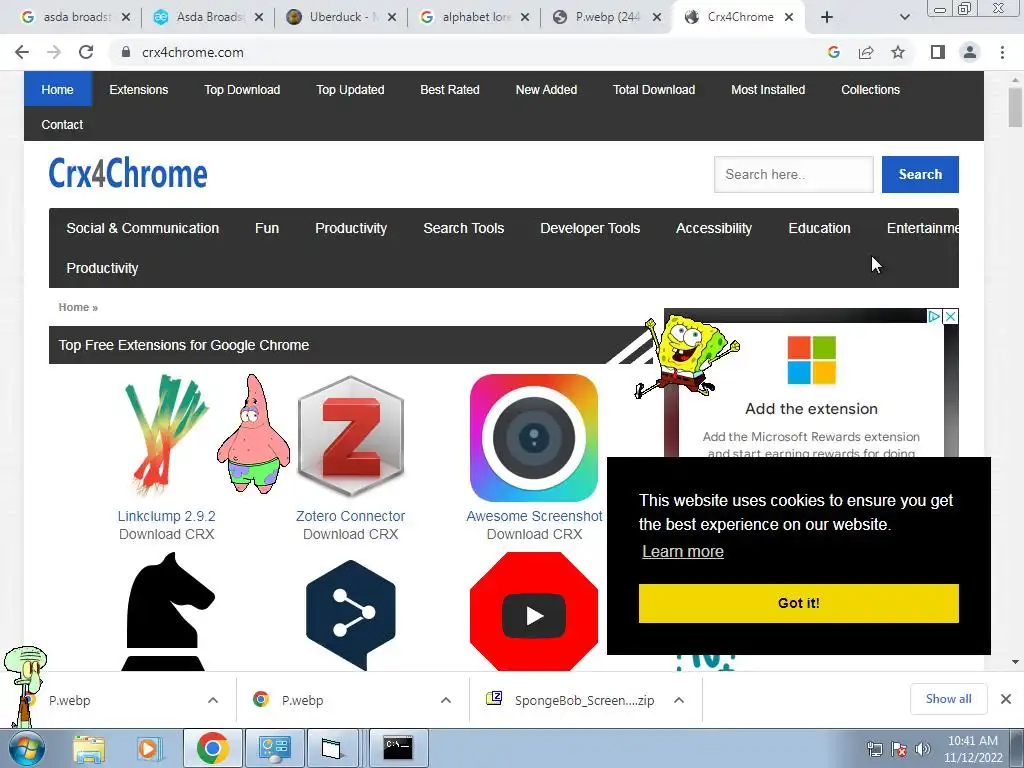Close the ad with the X icon
The width and height of the screenshot is (1024, 768).
pyautogui.click(x=951, y=316)
